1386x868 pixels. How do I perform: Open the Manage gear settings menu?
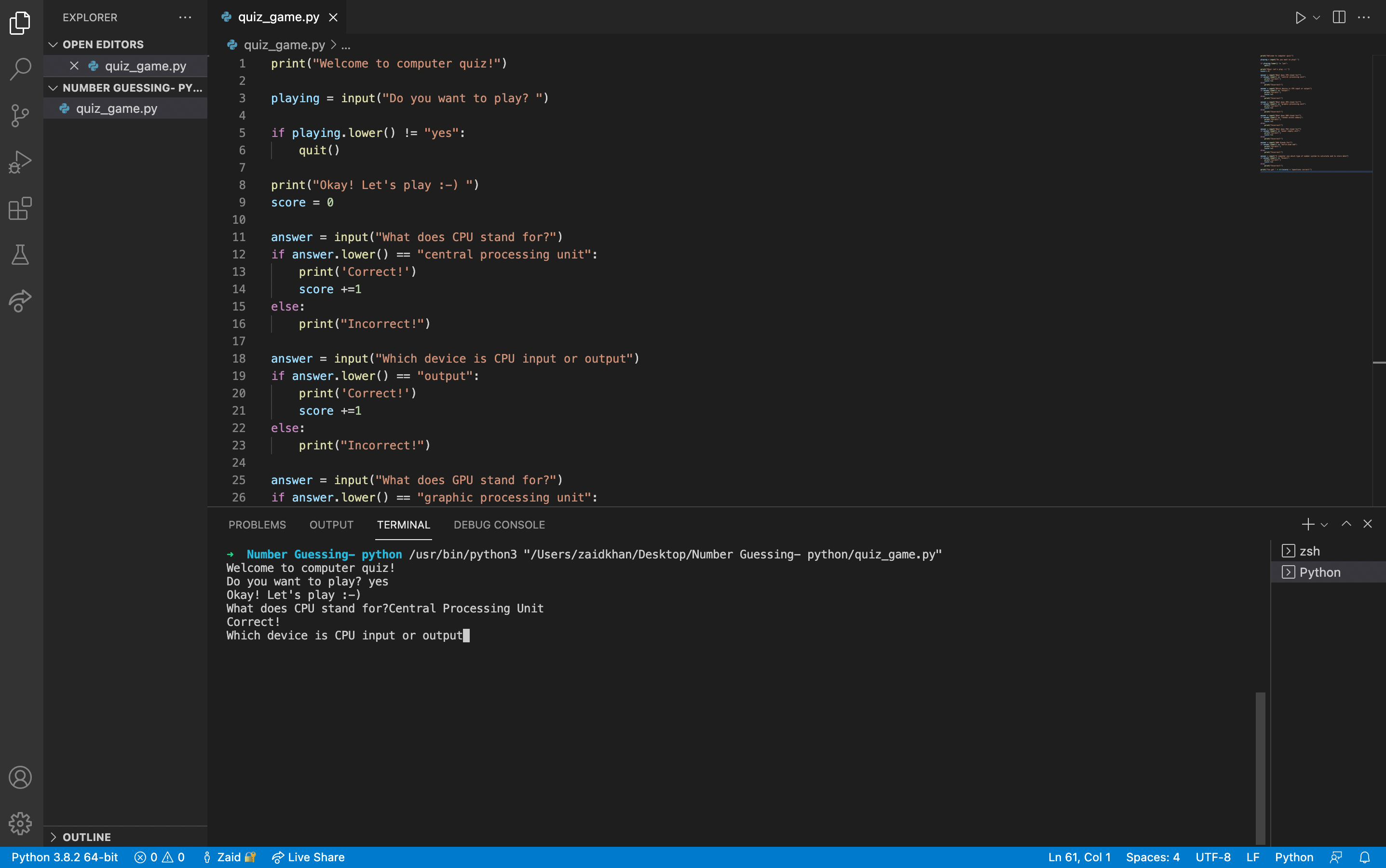pos(21,823)
